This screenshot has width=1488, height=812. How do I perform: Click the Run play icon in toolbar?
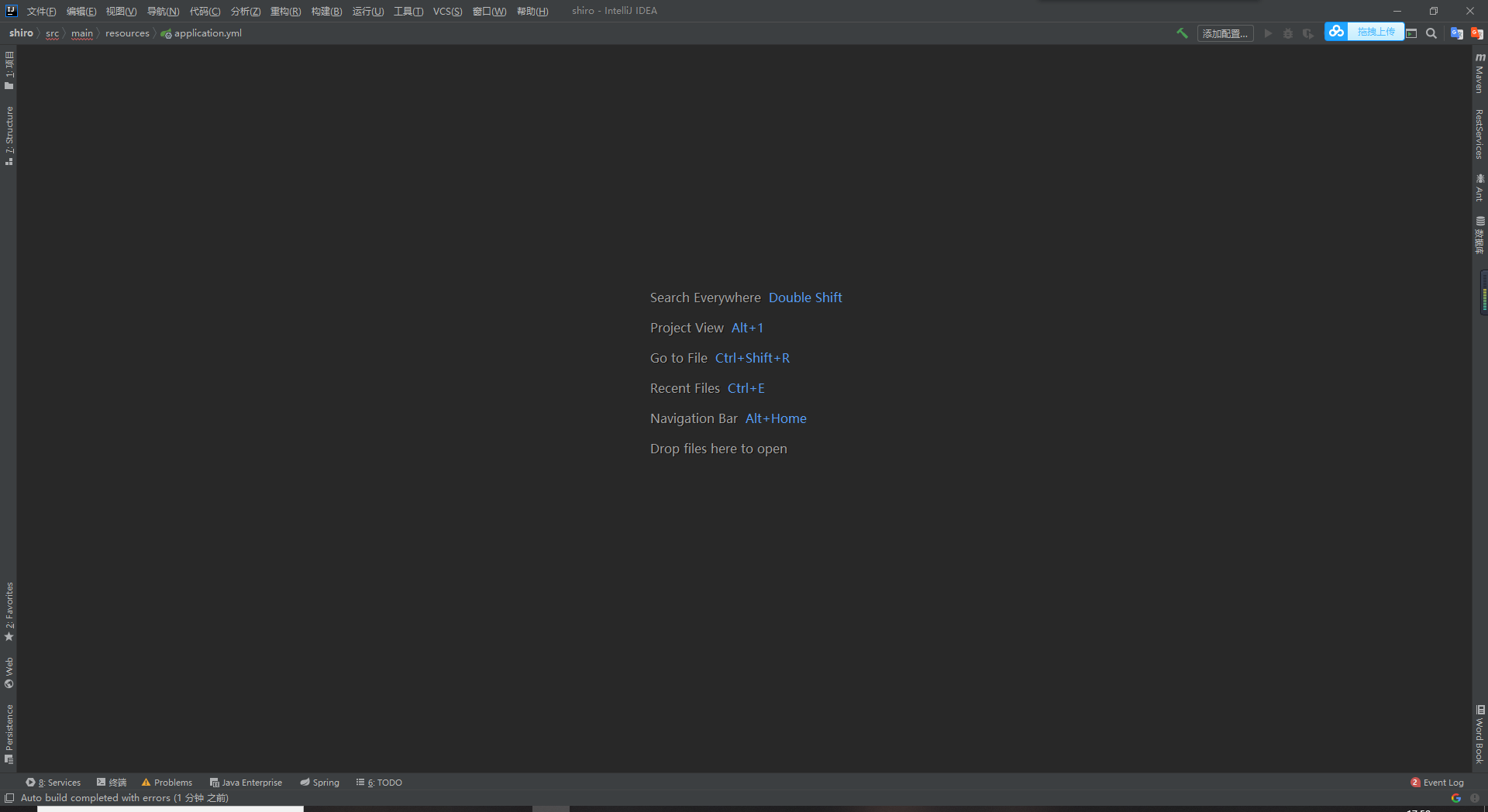click(1268, 33)
